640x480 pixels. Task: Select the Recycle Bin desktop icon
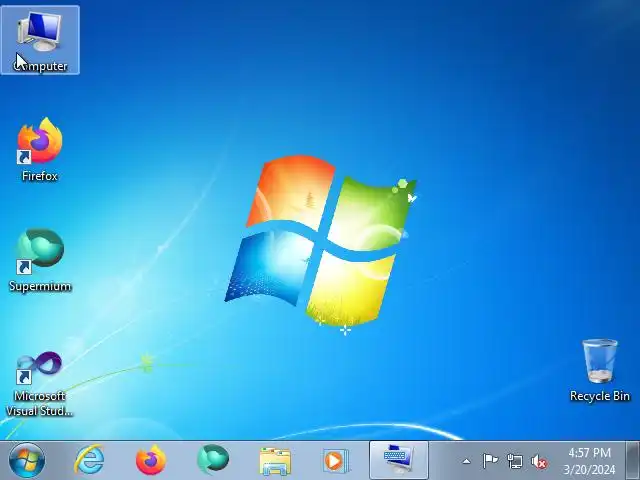(x=600, y=370)
